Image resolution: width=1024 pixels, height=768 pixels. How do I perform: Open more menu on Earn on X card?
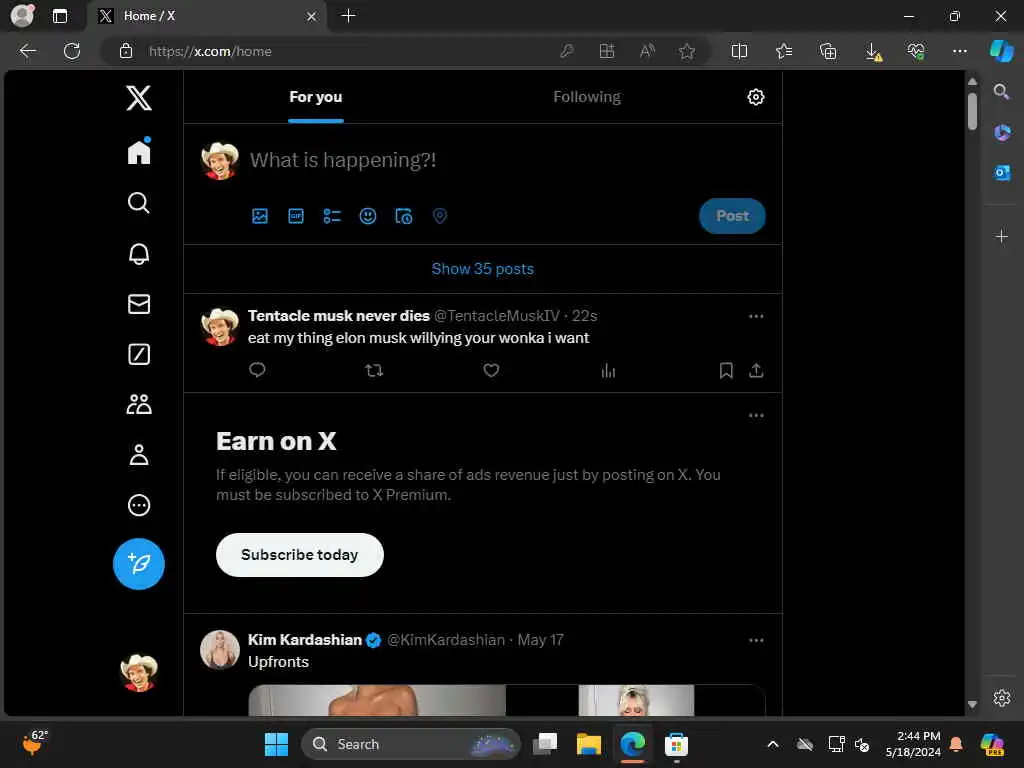pyautogui.click(x=756, y=415)
